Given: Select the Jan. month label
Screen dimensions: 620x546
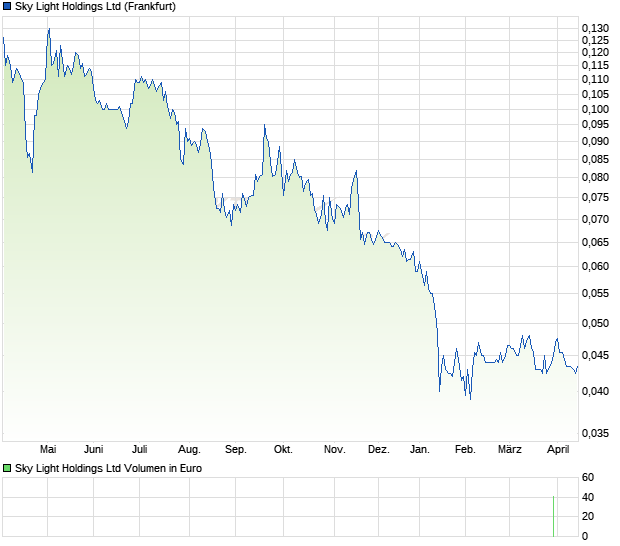Looking at the screenshot, I should [x=420, y=450].
